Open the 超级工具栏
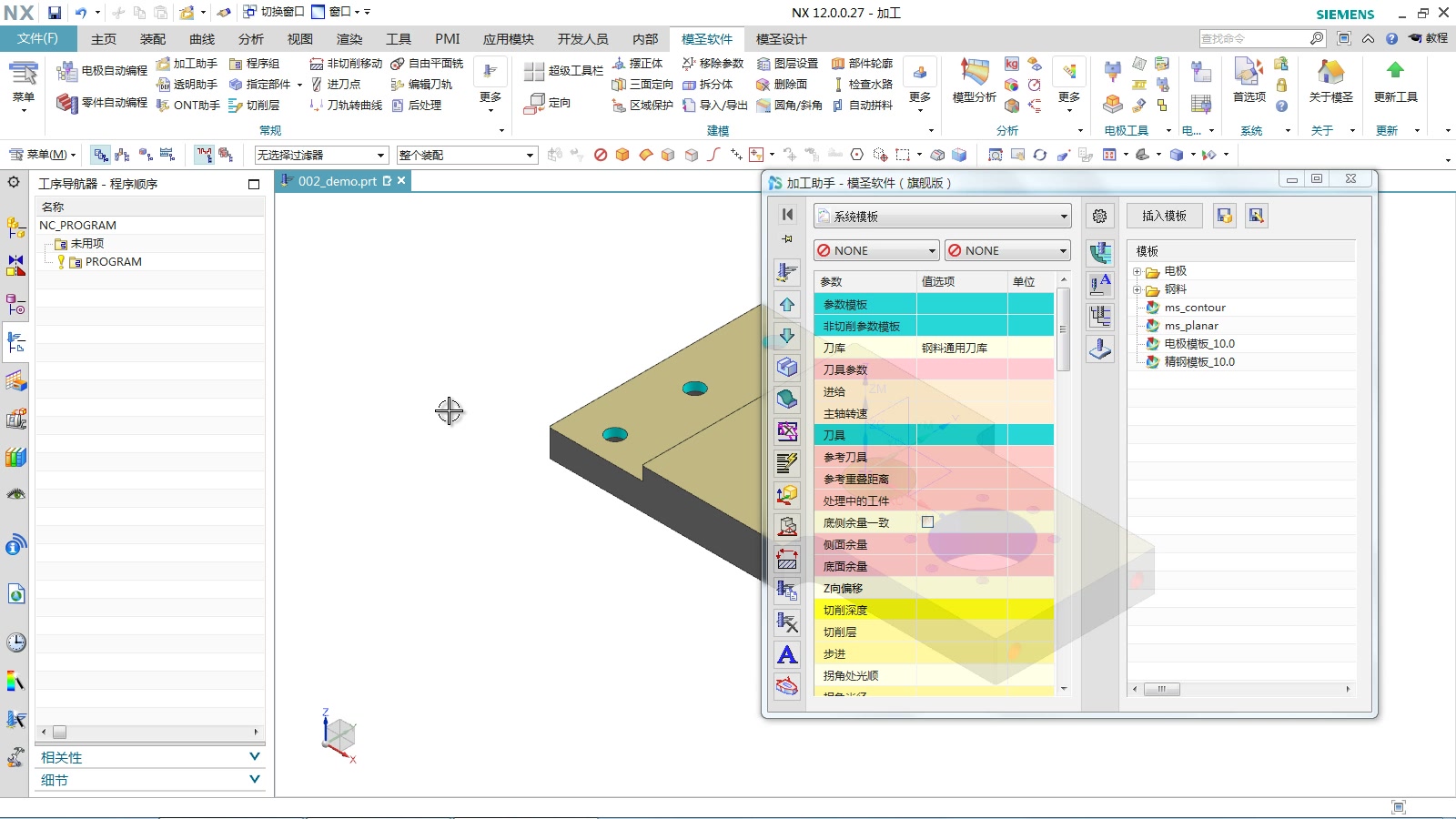This screenshot has width=1456, height=819. point(564,71)
